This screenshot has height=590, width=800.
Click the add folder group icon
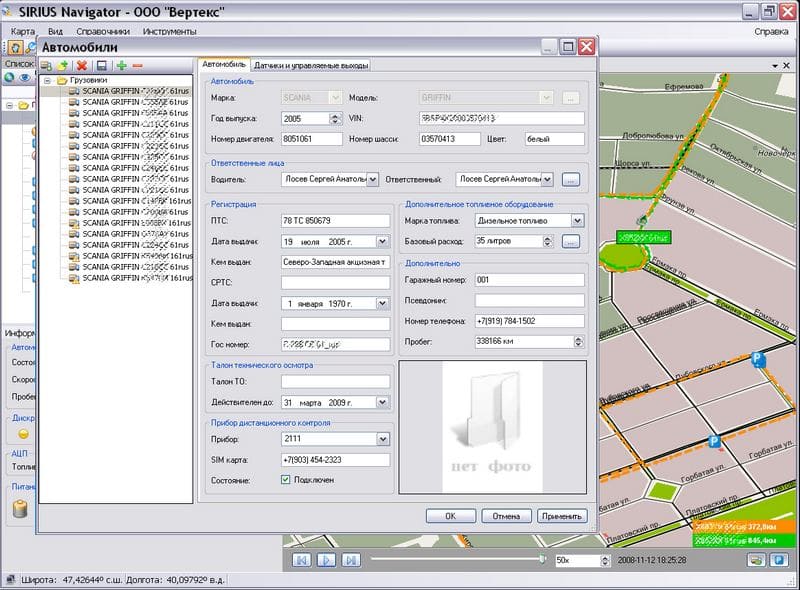[x=64, y=66]
